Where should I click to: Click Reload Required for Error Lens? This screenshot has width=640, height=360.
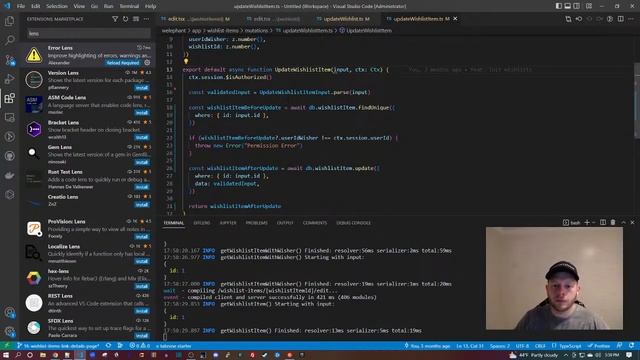point(123,63)
